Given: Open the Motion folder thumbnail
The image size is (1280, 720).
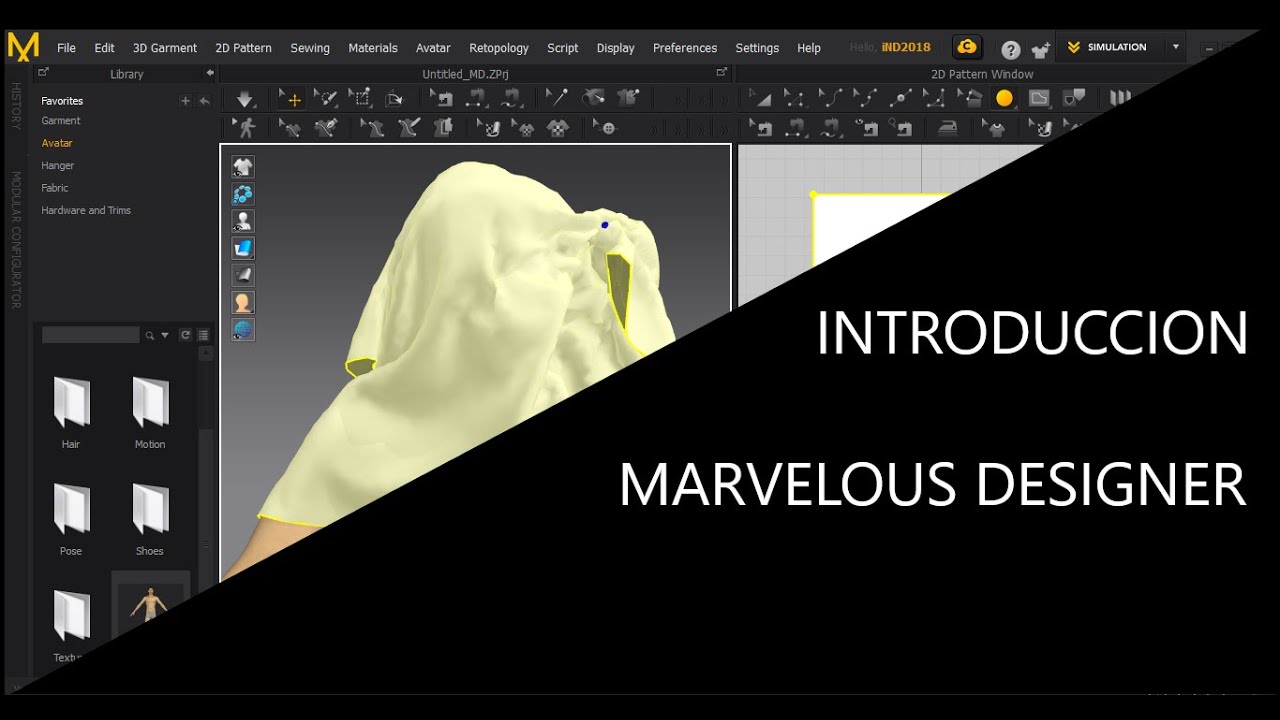Looking at the screenshot, I should tap(150, 412).
